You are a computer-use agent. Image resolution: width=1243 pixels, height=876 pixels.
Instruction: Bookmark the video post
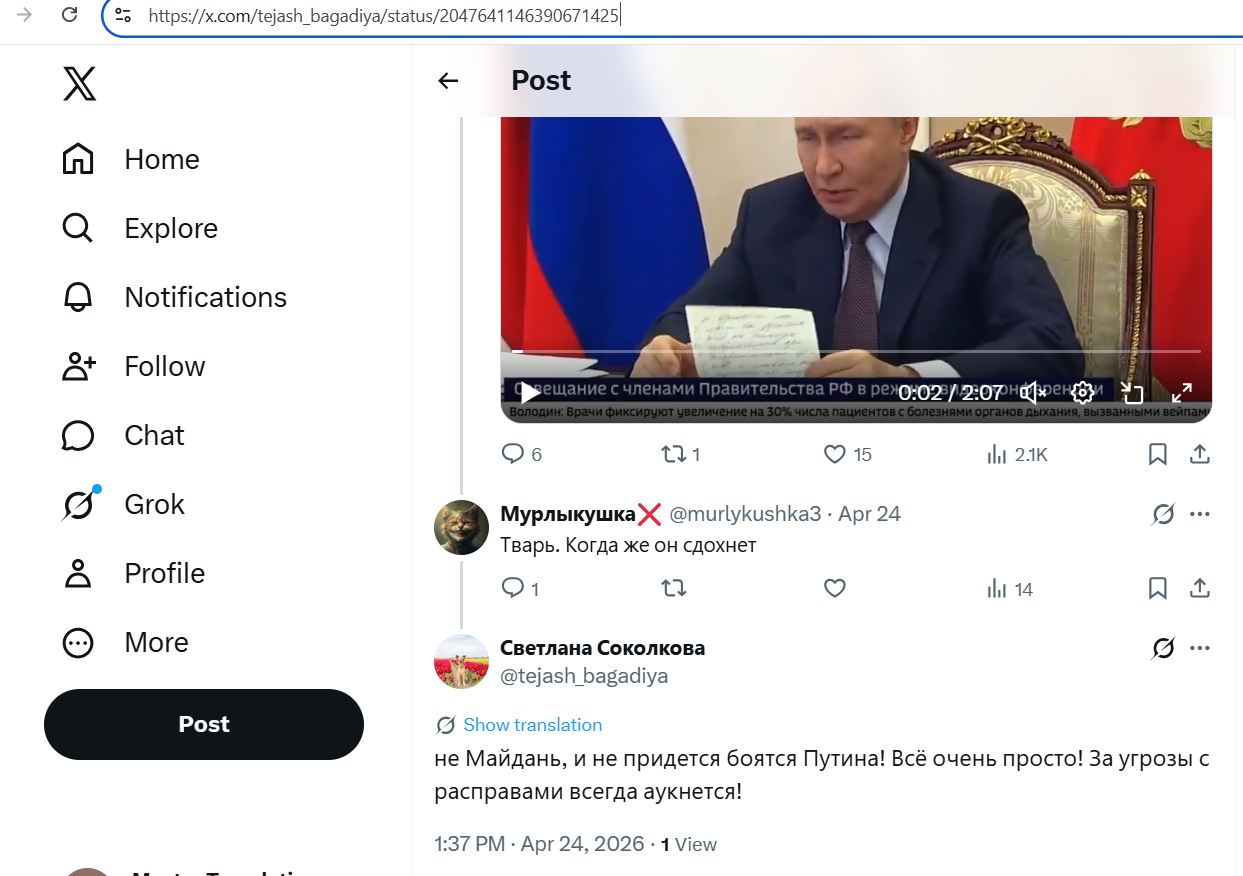[x=1157, y=455]
